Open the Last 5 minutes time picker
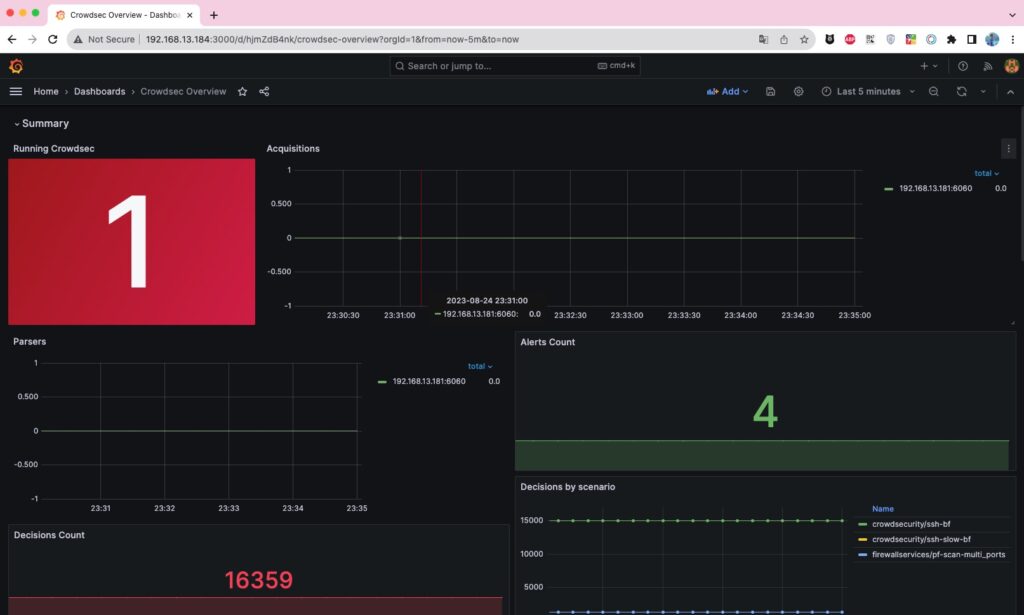 (868, 91)
